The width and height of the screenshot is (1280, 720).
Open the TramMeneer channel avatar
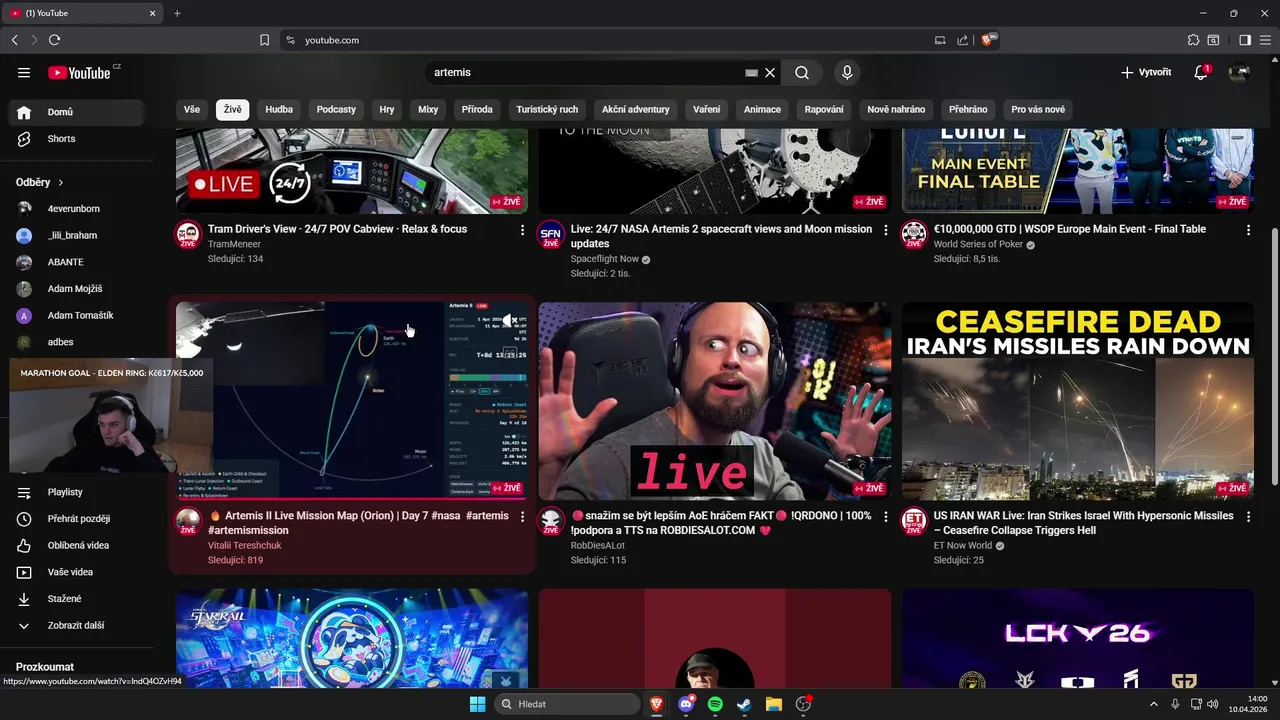(x=188, y=235)
